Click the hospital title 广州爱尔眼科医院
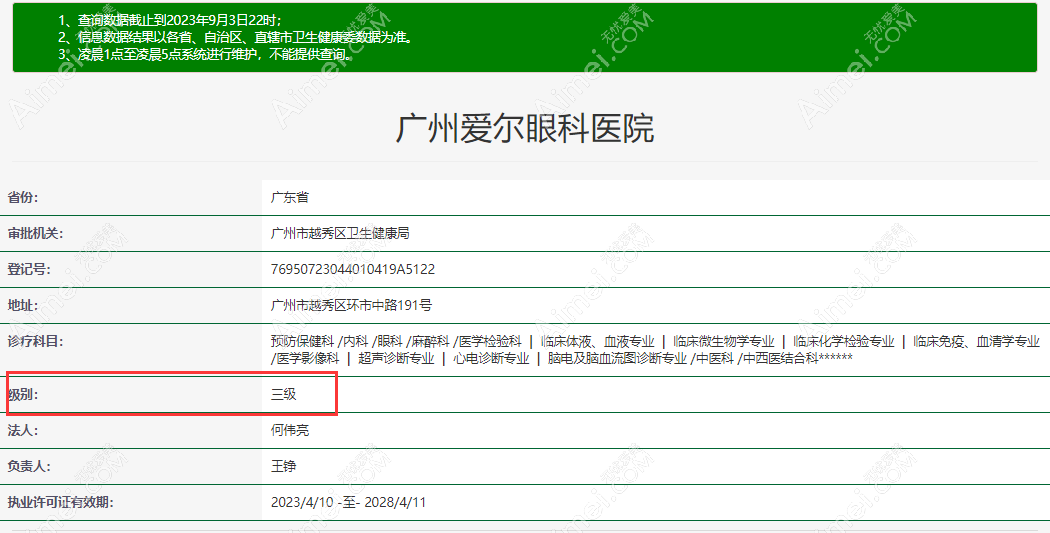Viewport: 1050px width, 533px height. 525,129
